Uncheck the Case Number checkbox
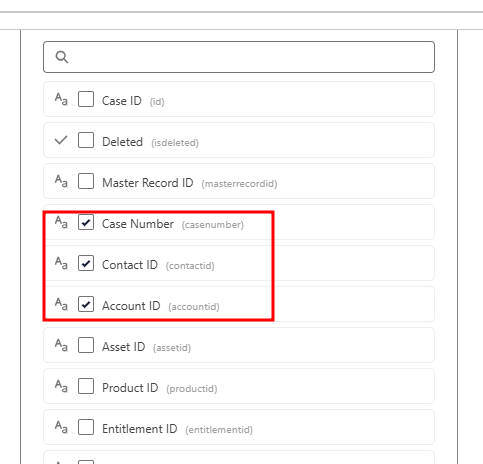This screenshot has width=483, height=464. tap(86, 222)
